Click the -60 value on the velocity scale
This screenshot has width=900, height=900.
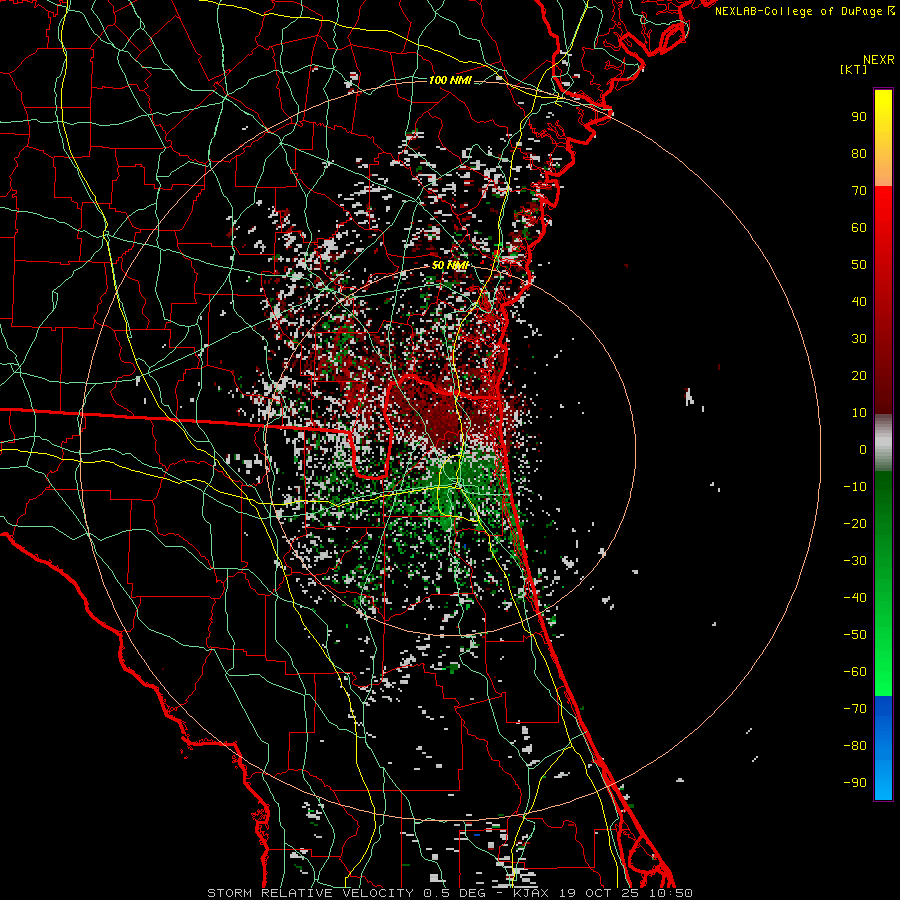[855, 672]
